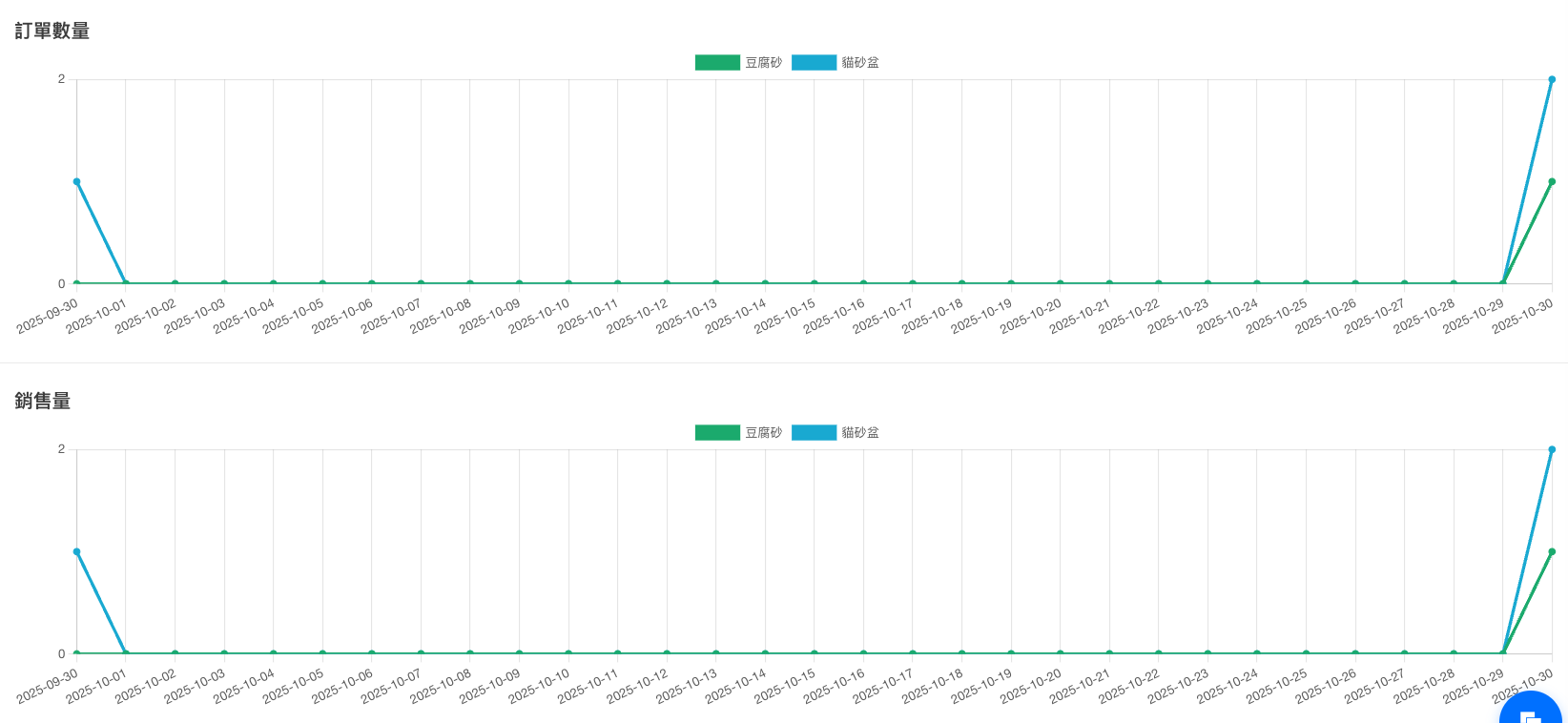Click the 銷售量 chart heading
This screenshot has width=1568, height=723.
tap(43, 401)
